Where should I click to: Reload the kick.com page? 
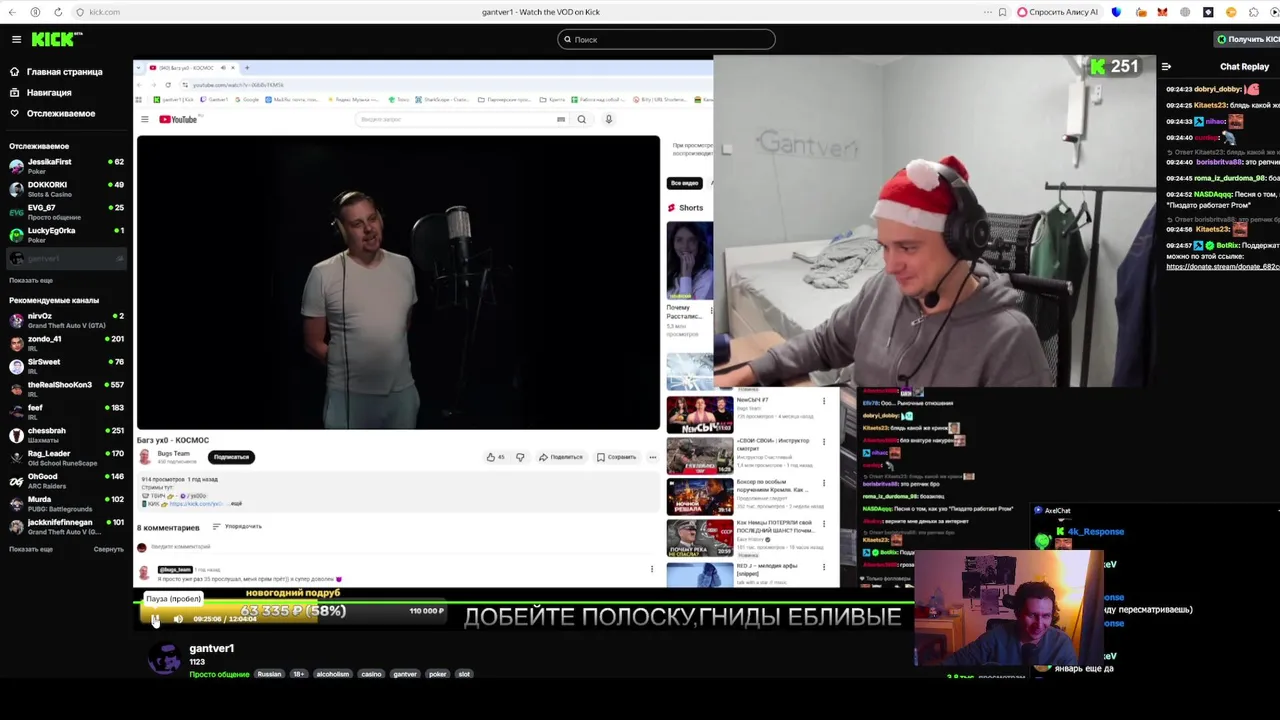[58, 12]
